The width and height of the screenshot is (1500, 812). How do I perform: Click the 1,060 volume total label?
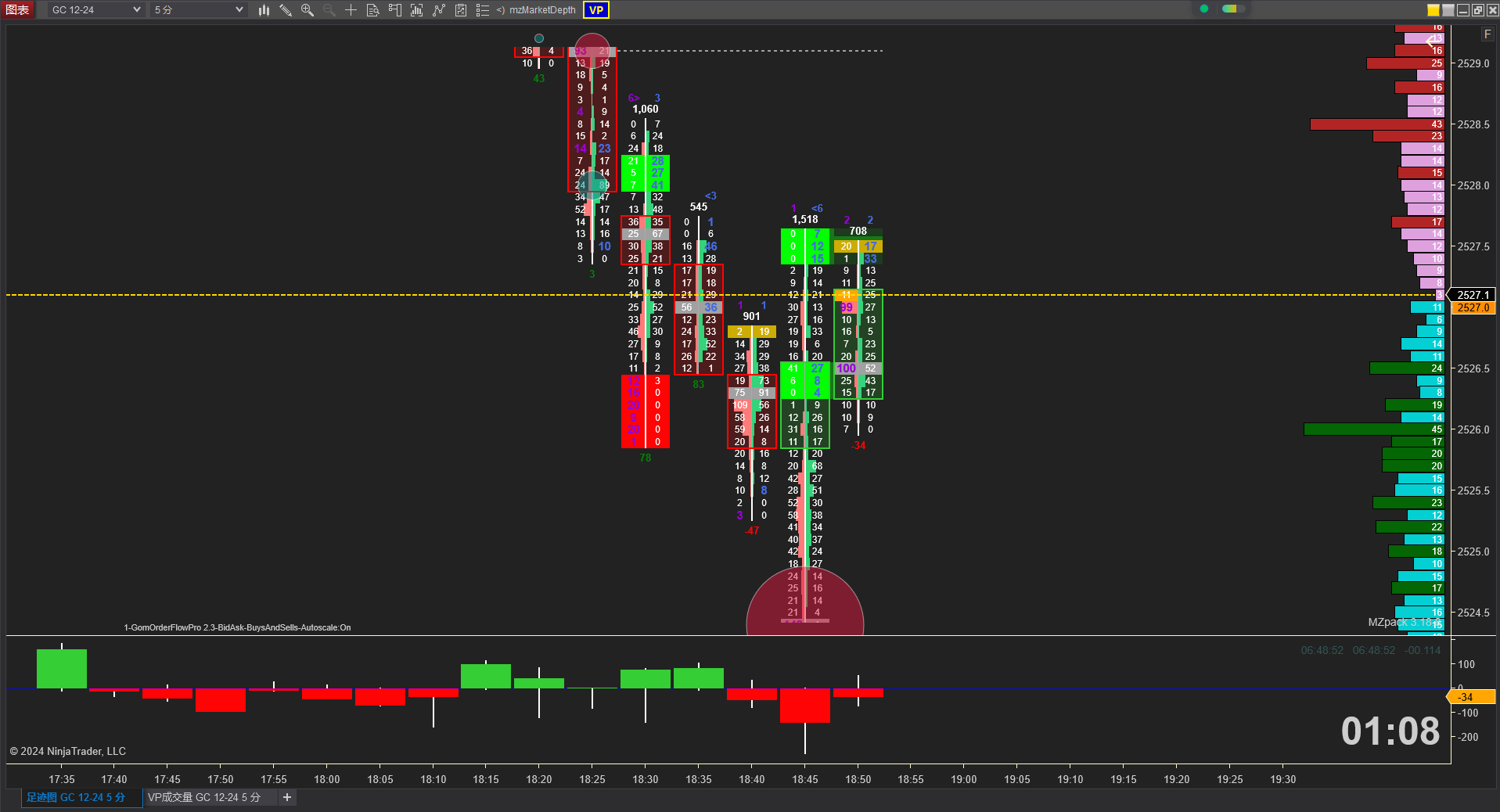[646, 110]
